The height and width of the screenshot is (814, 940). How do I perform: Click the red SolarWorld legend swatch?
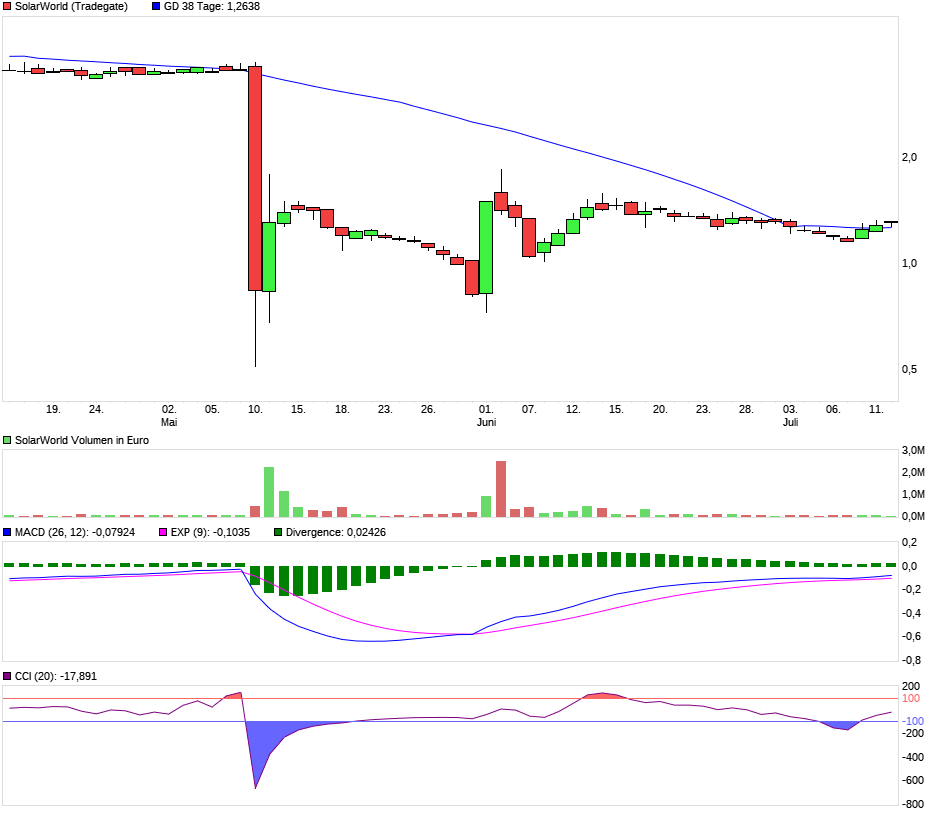[7, 7]
